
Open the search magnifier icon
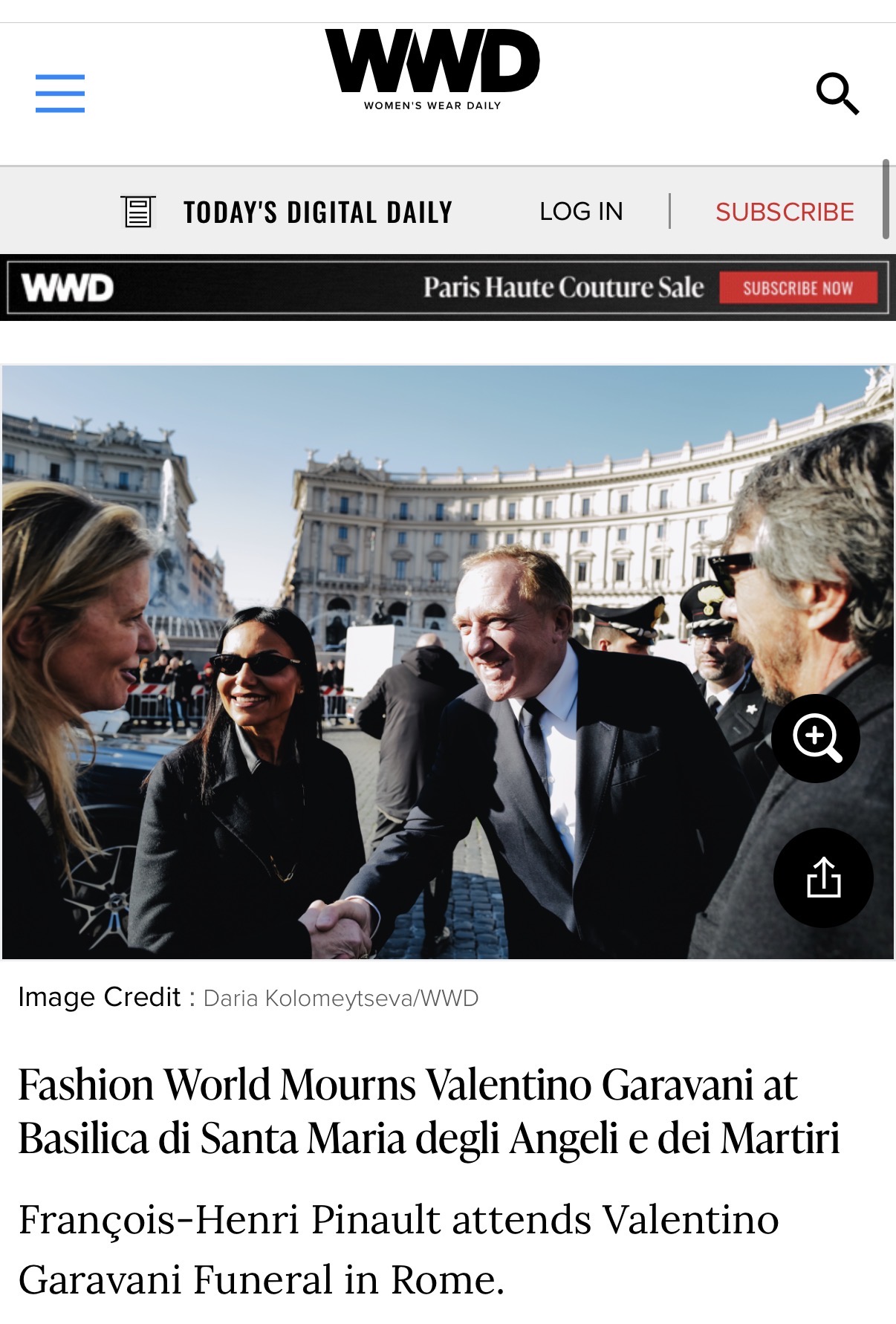click(x=837, y=94)
